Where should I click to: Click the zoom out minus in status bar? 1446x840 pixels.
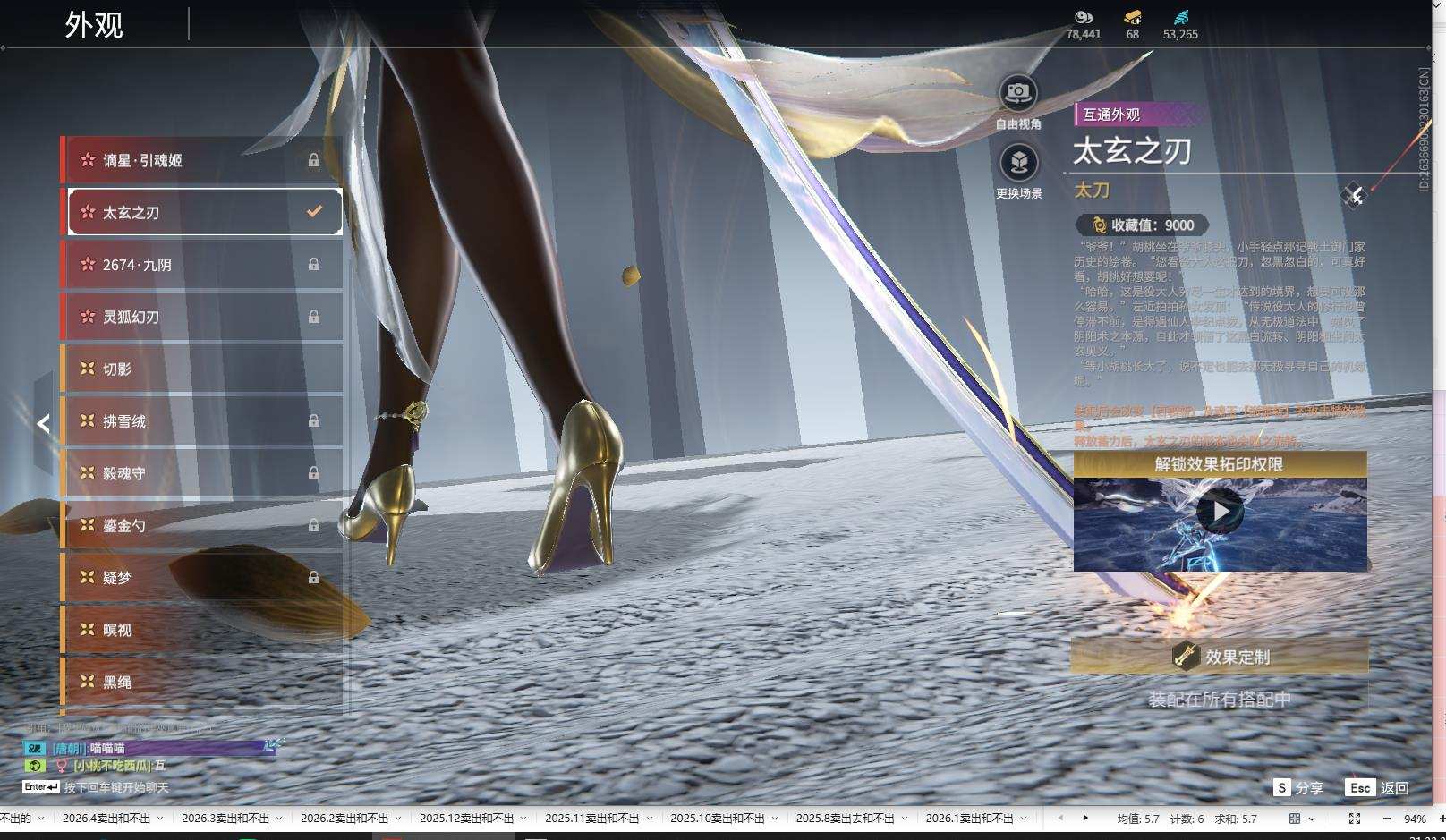[1387, 819]
